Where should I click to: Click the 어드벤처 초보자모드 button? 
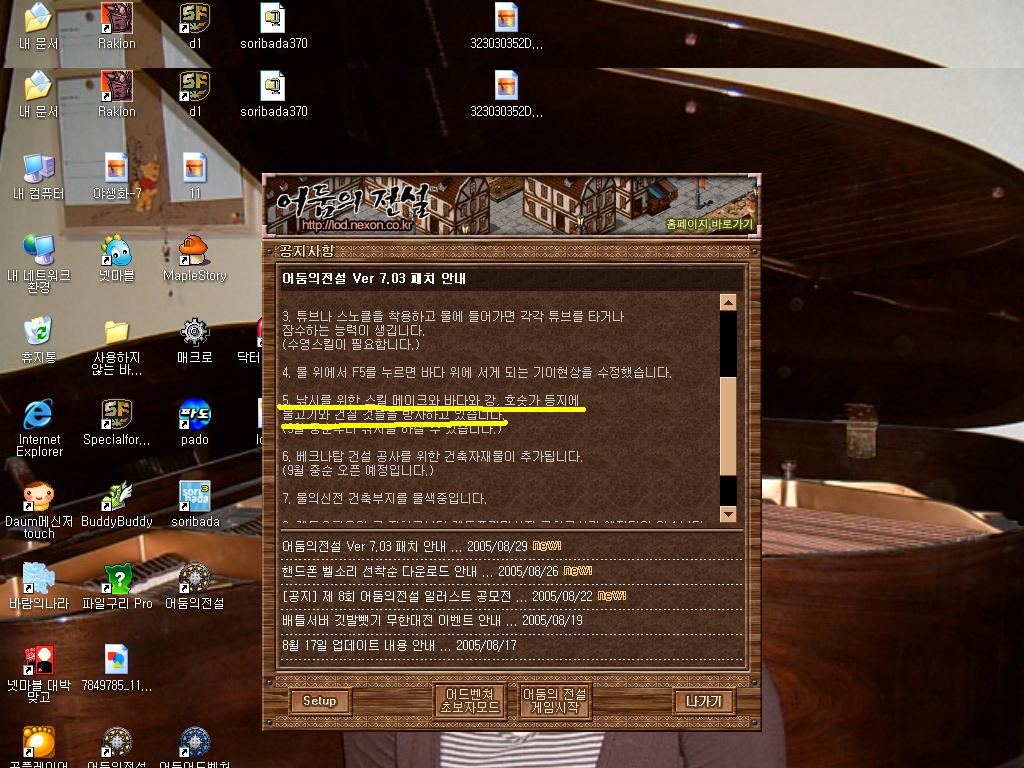(470, 700)
